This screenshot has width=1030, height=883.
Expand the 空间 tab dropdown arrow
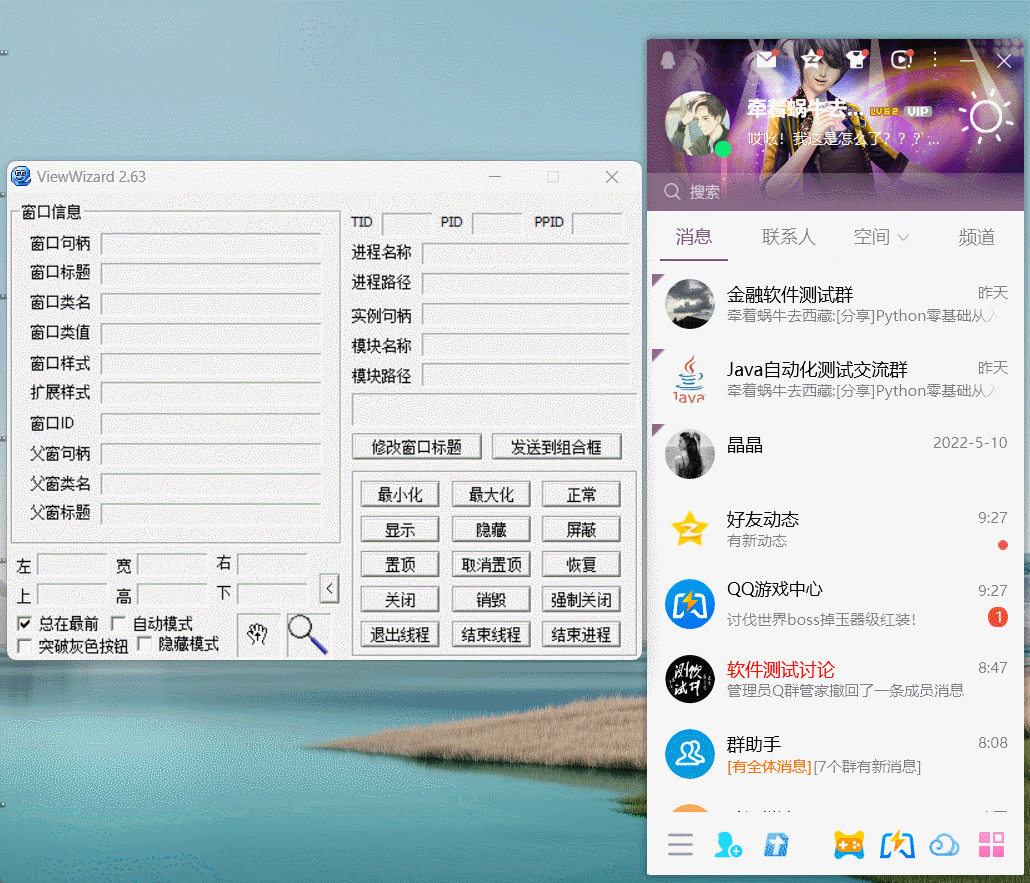(x=903, y=237)
